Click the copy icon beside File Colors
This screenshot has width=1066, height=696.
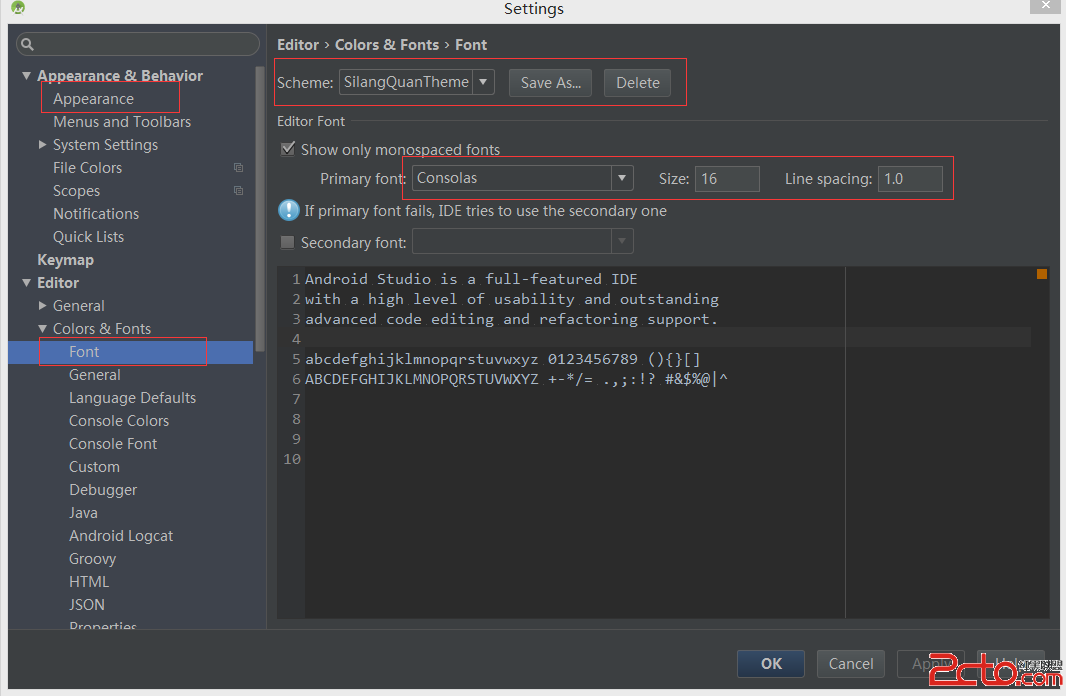click(239, 168)
